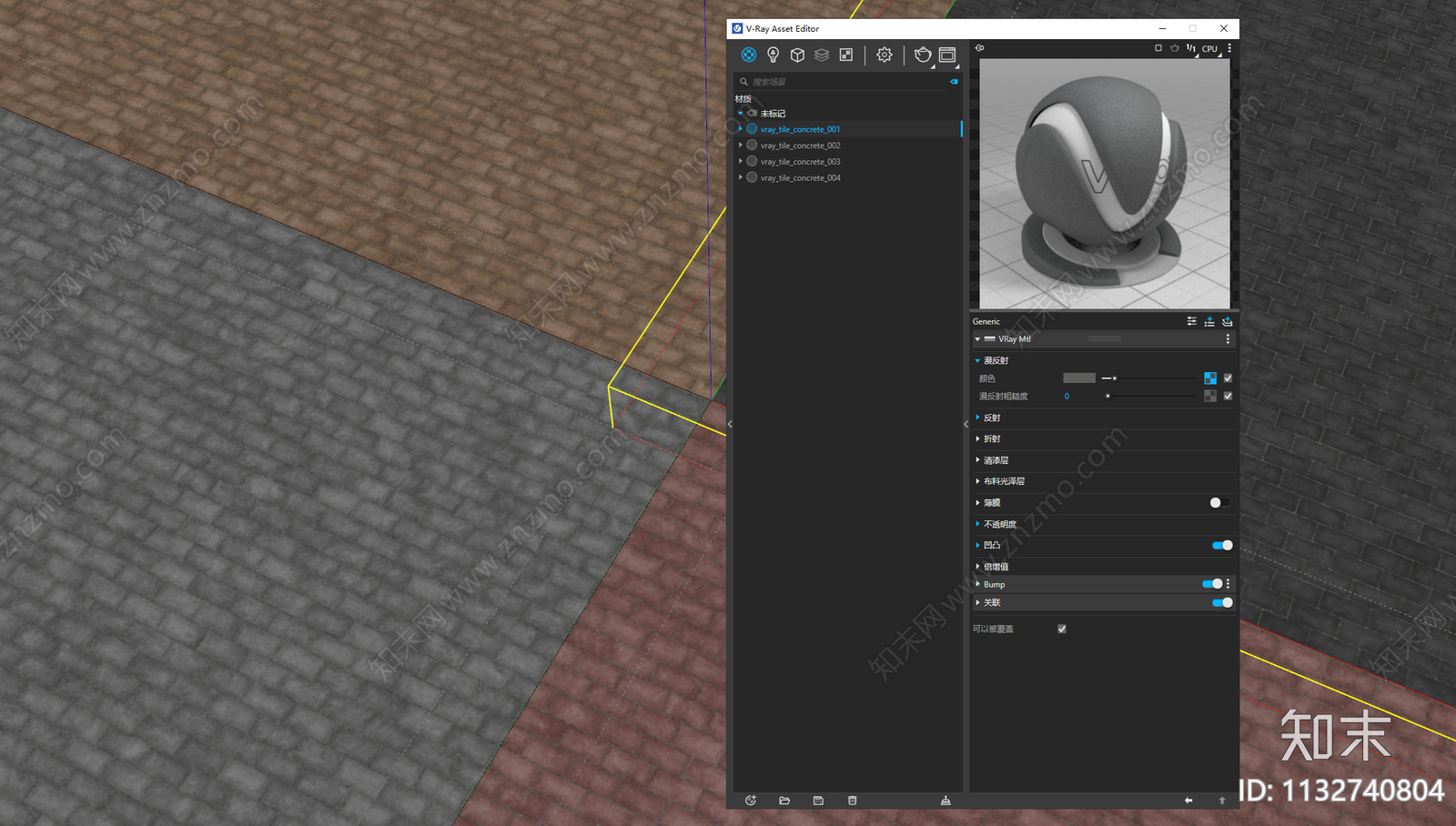The image size is (1456, 826).
Task: Click the create new asset icon
Action: click(x=751, y=801)
